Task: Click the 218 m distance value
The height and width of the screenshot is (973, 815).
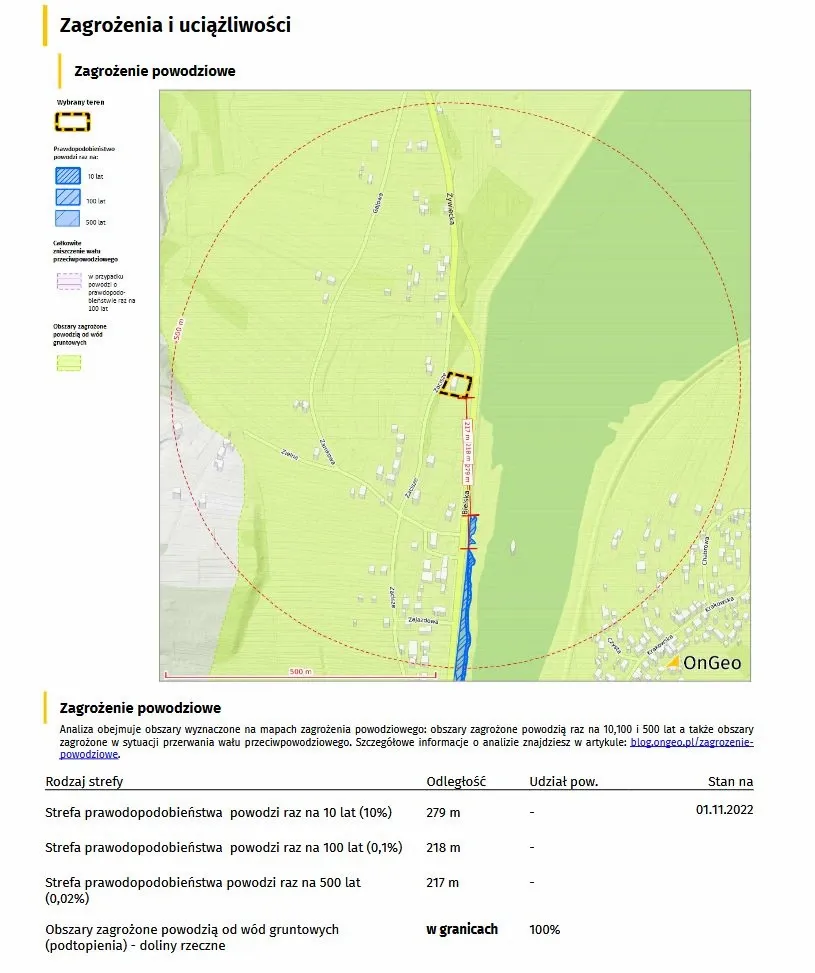Action: [x=443, y=847]
